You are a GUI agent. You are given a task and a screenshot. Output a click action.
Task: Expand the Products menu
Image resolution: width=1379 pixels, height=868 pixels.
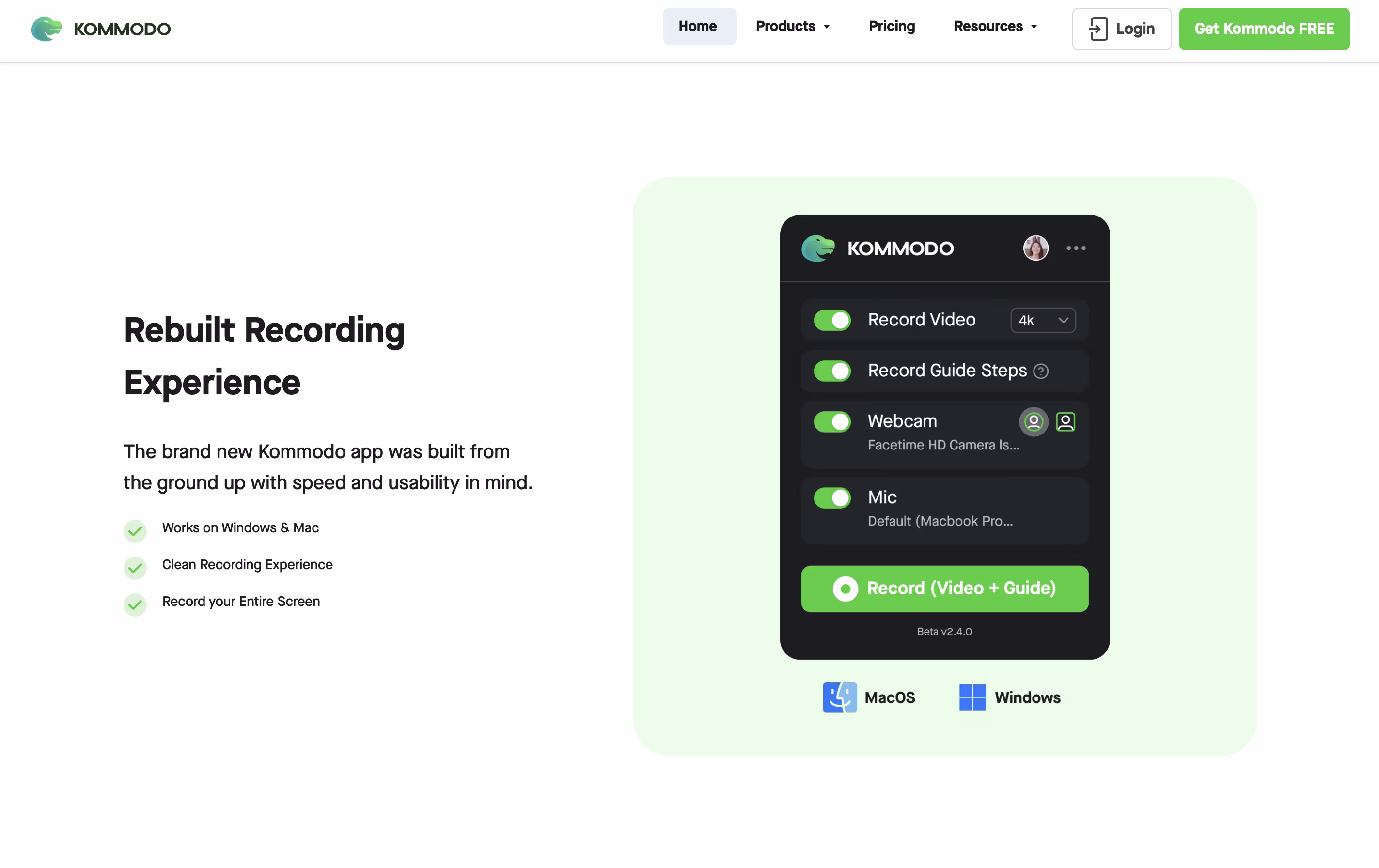tap(793, 26)
